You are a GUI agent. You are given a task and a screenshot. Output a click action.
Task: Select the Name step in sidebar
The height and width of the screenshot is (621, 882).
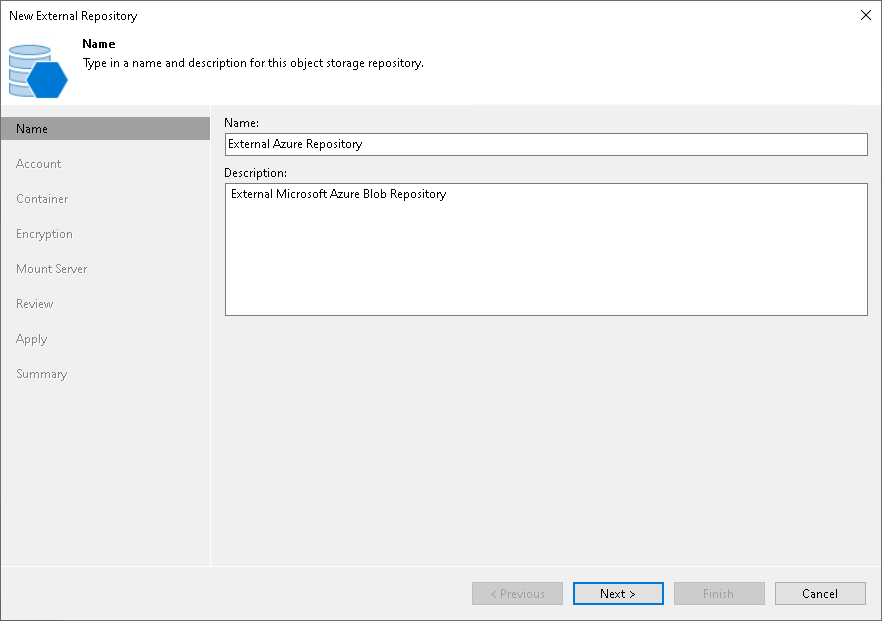[x=105, y=129]
